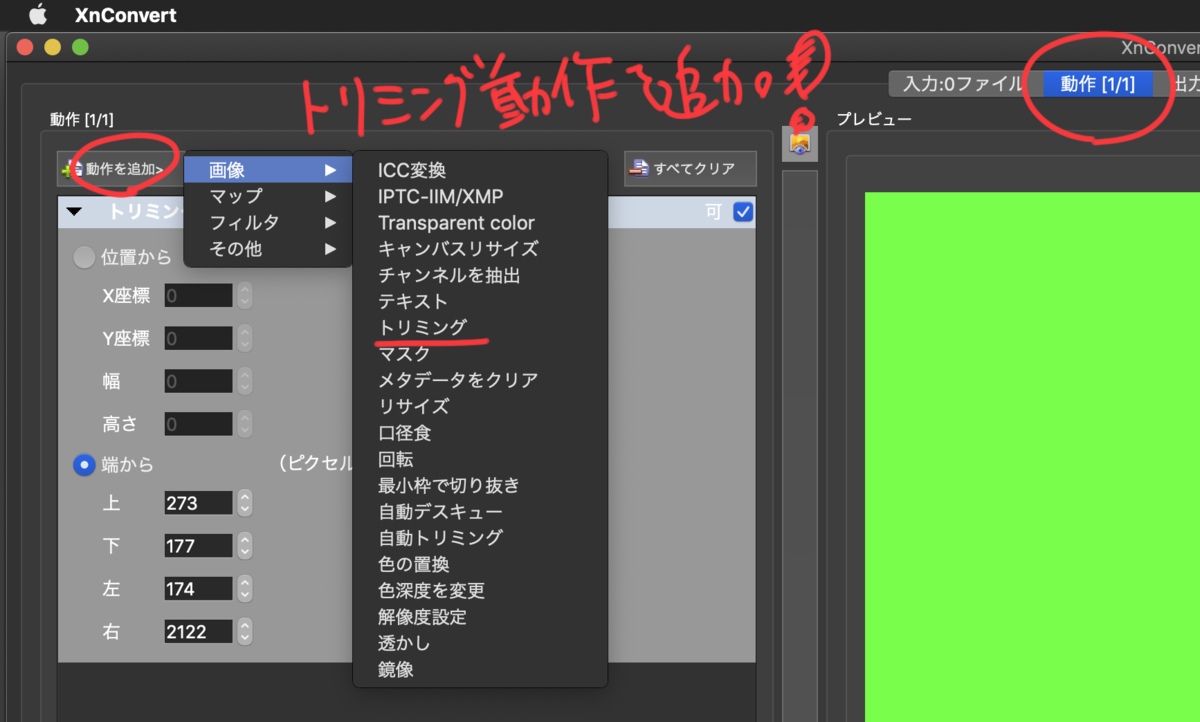Click the window minimize yellow button
This screenshot has height=722, width=1200.
click(x=52, y=47)
